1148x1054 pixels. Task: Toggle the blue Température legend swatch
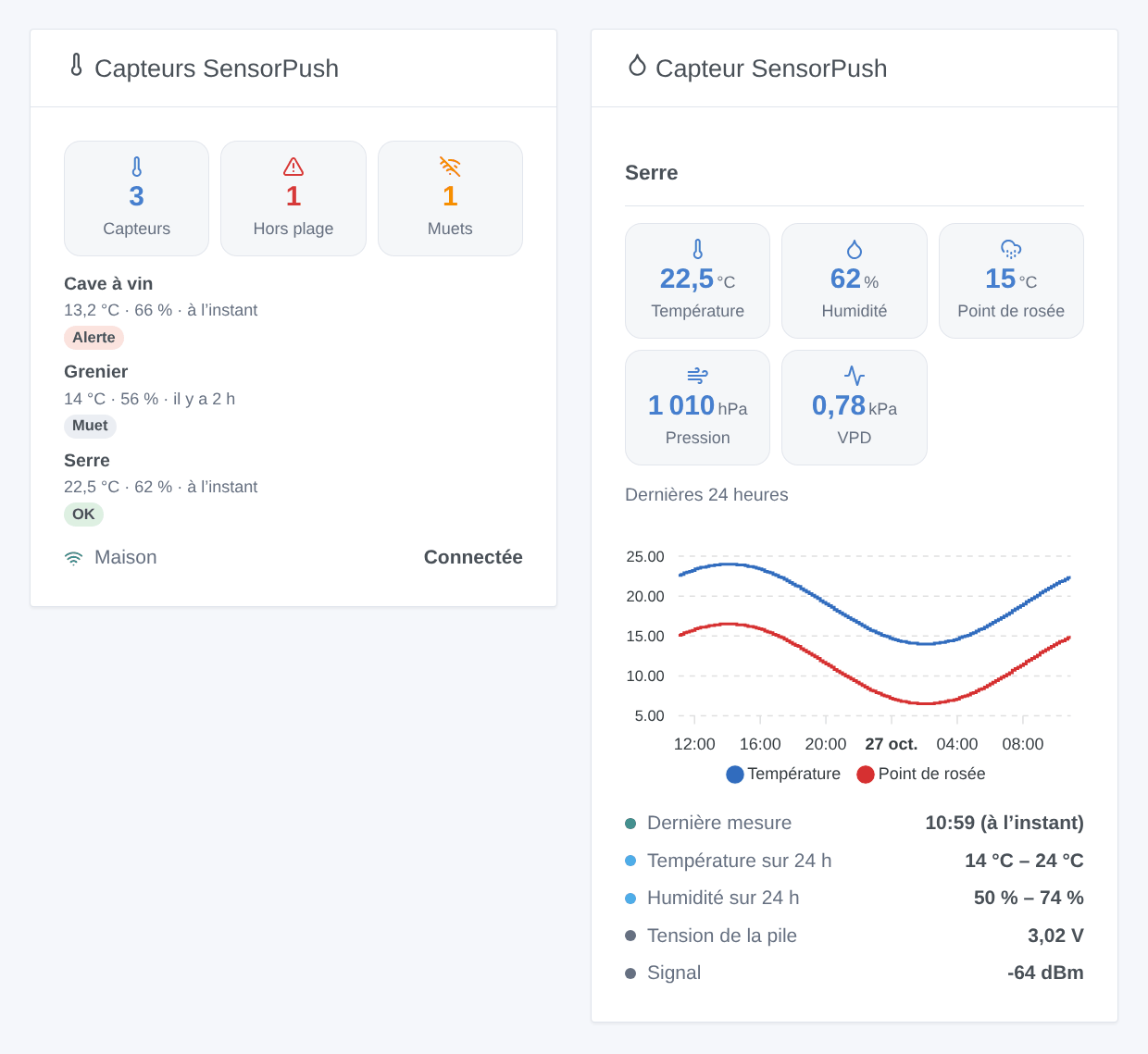click(735, 775)
